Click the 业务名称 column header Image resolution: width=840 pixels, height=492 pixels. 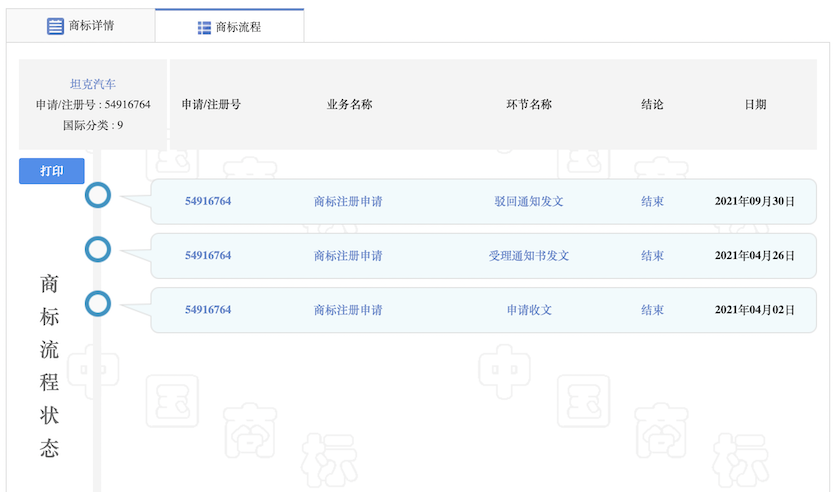click(349, 104)
